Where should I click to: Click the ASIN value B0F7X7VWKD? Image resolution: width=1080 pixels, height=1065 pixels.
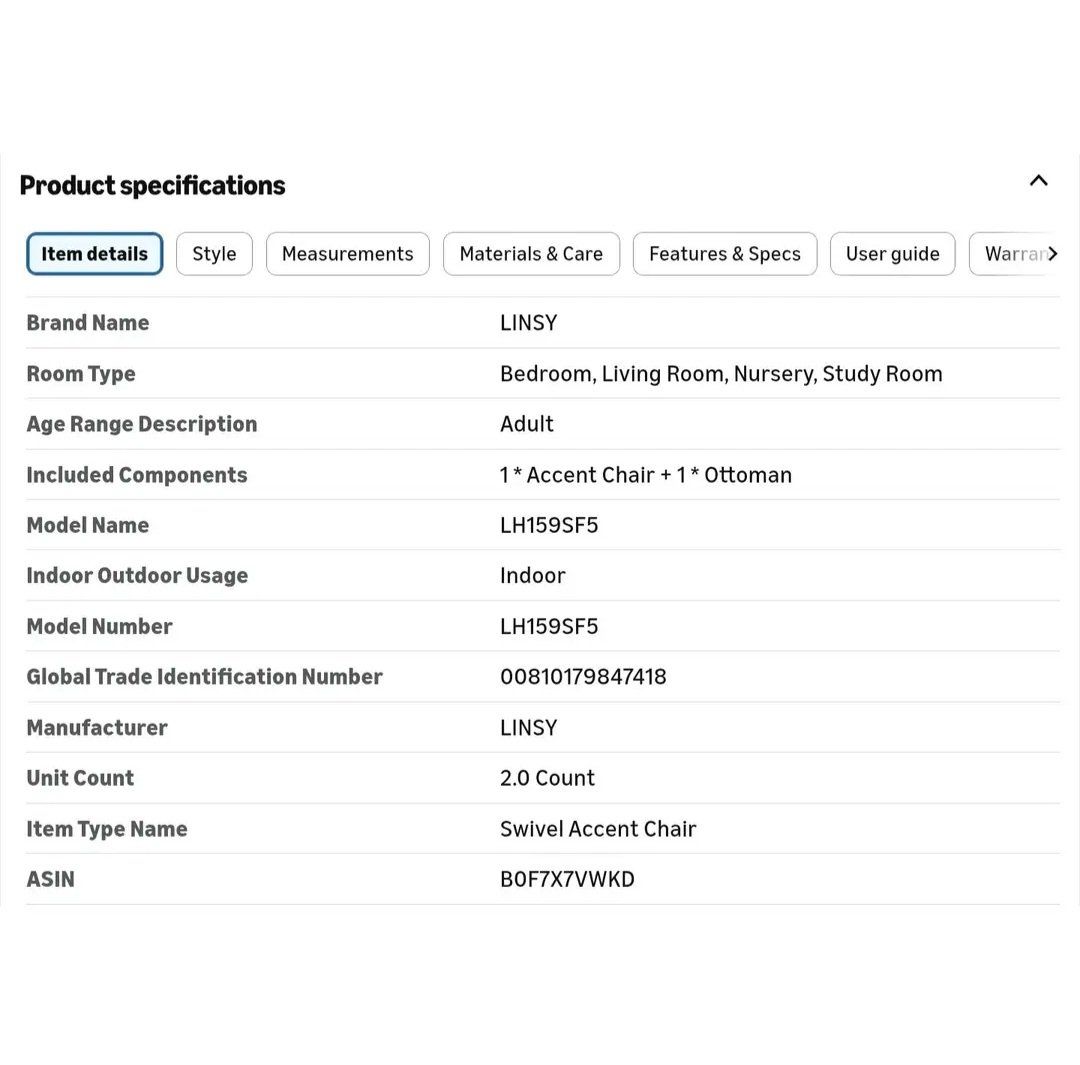(x=567, y=879)
